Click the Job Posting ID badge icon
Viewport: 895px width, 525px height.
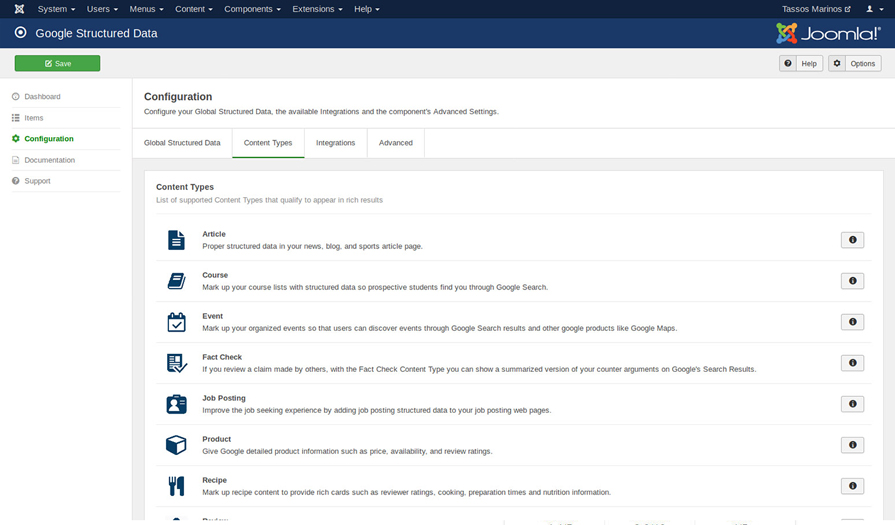point(176,404)
